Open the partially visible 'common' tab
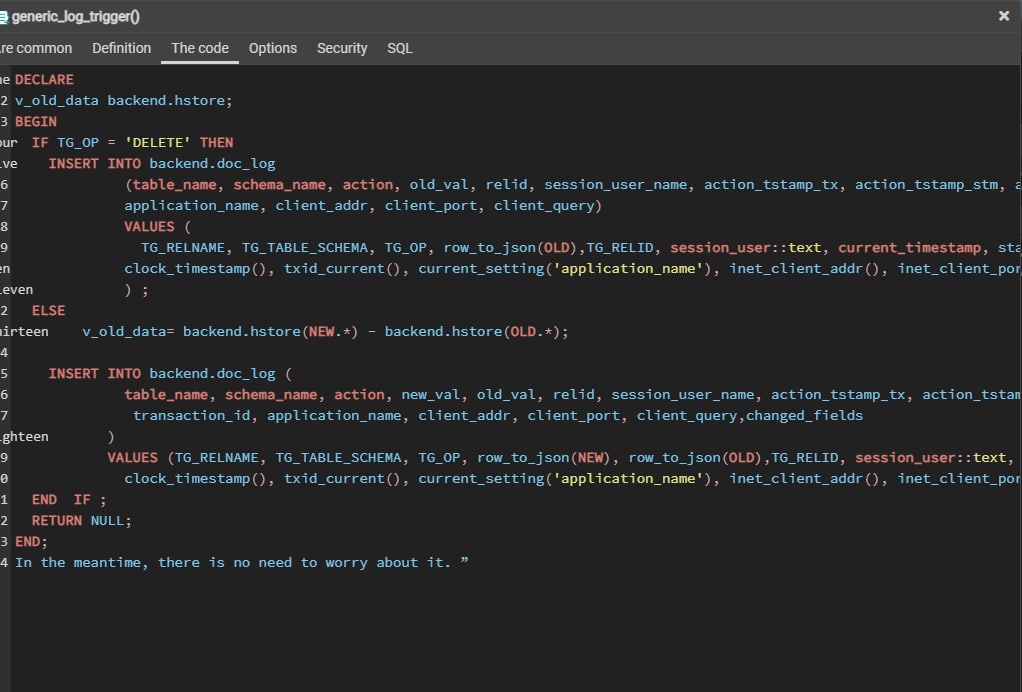 coord(36,48)
